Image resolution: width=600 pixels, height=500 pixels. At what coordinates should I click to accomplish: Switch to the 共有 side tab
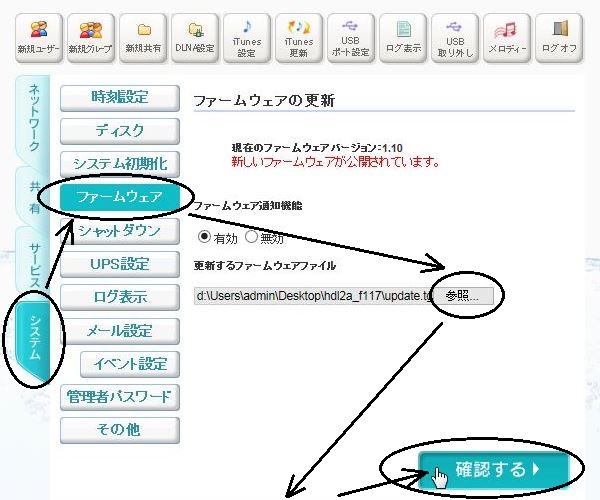(34, 197)
